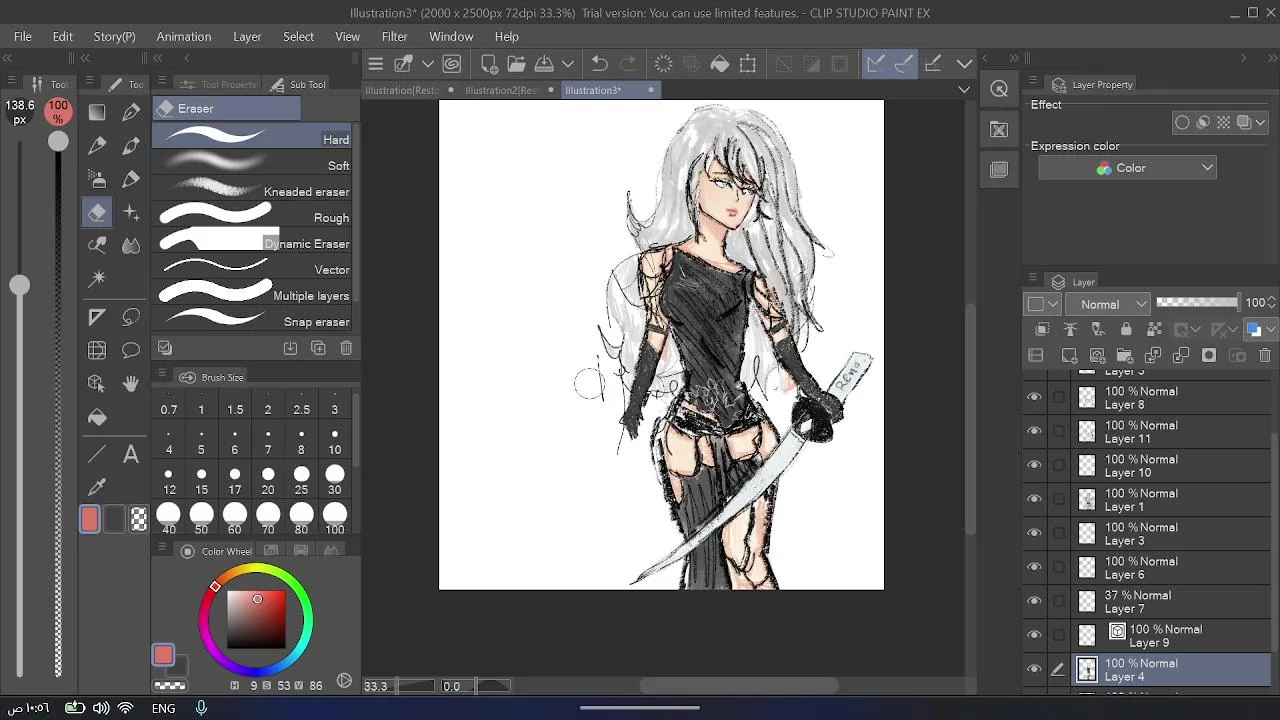This screenshot has width=1280, height=720.
Task: Hide Layer 1 via its eye icon
Action: tap(1034, 499)
